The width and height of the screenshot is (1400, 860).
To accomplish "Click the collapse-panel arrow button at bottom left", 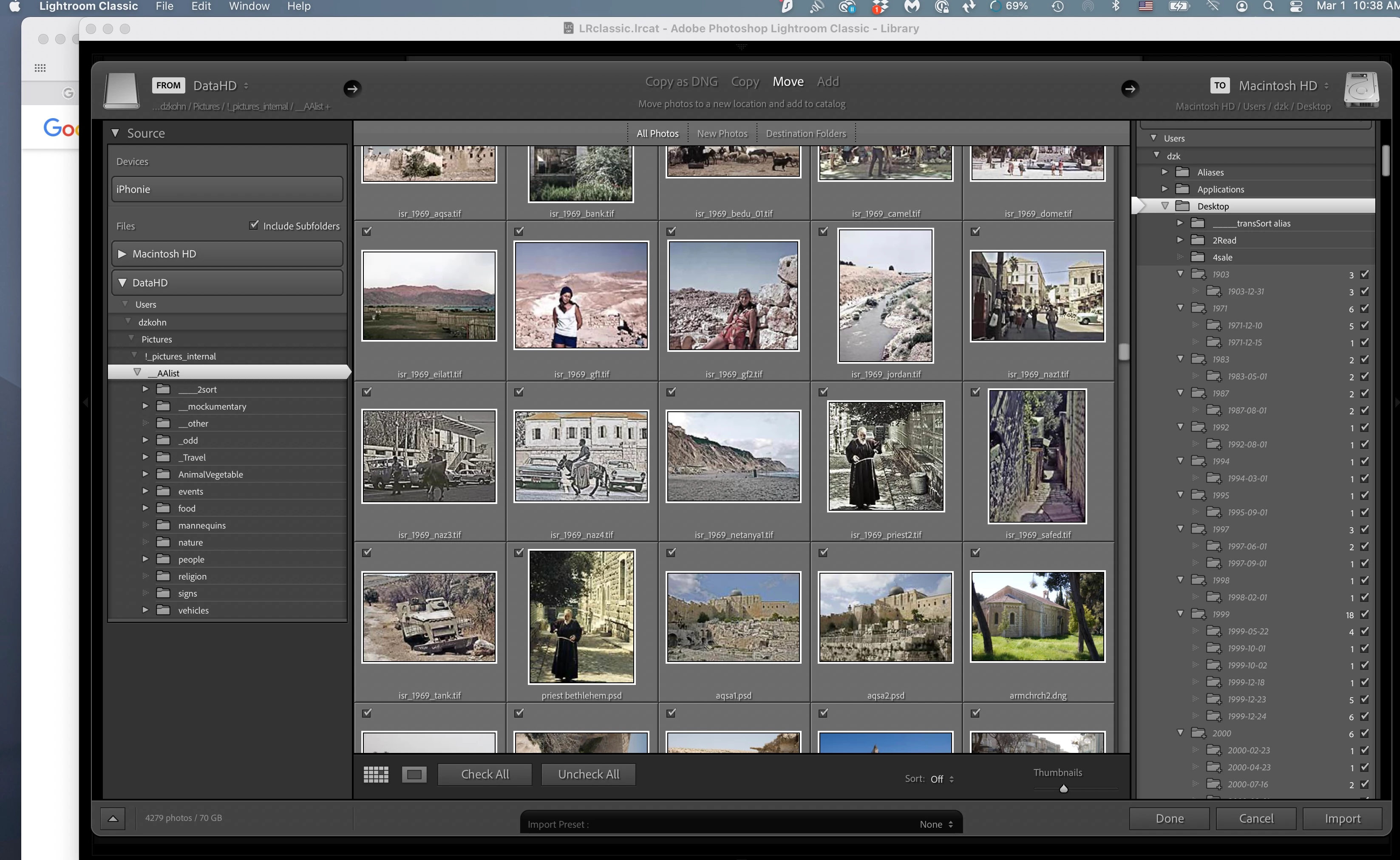I will 113,818.
